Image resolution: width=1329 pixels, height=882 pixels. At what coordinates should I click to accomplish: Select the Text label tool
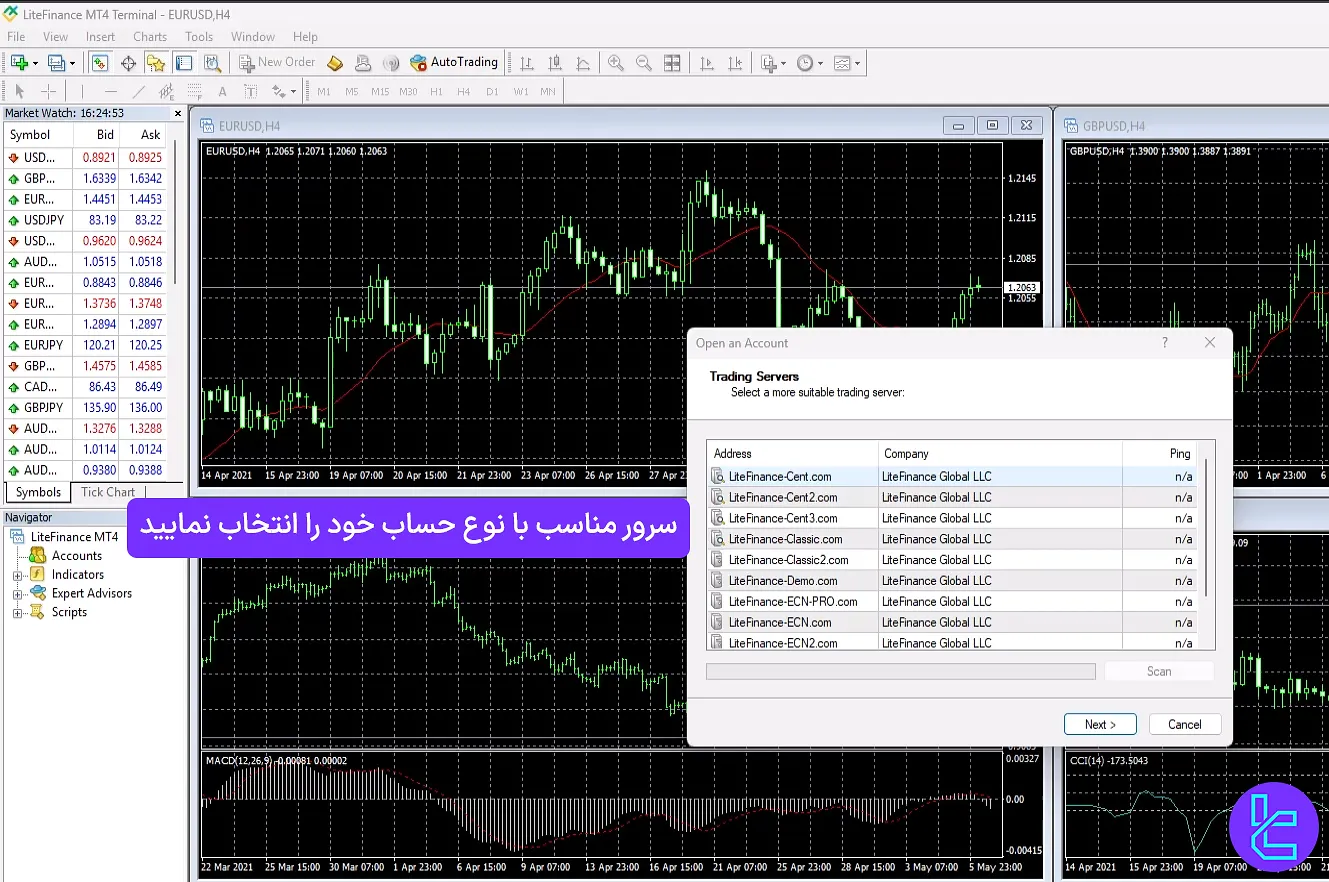252,90
